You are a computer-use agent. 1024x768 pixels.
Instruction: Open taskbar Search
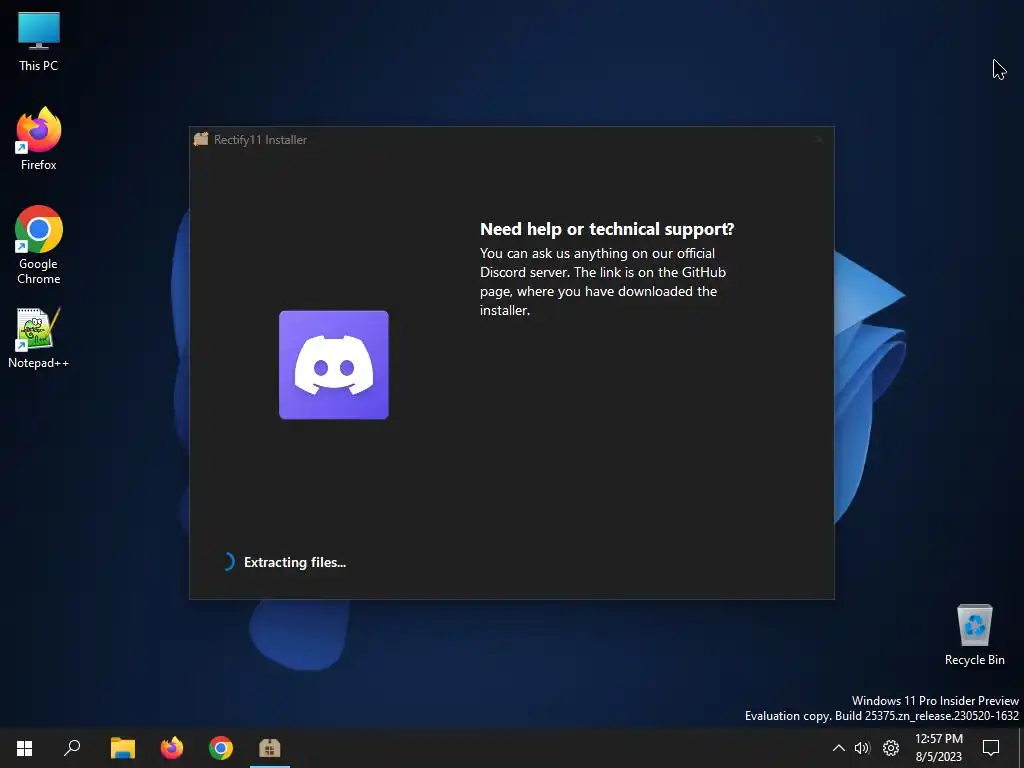click(x=72, y=748)
